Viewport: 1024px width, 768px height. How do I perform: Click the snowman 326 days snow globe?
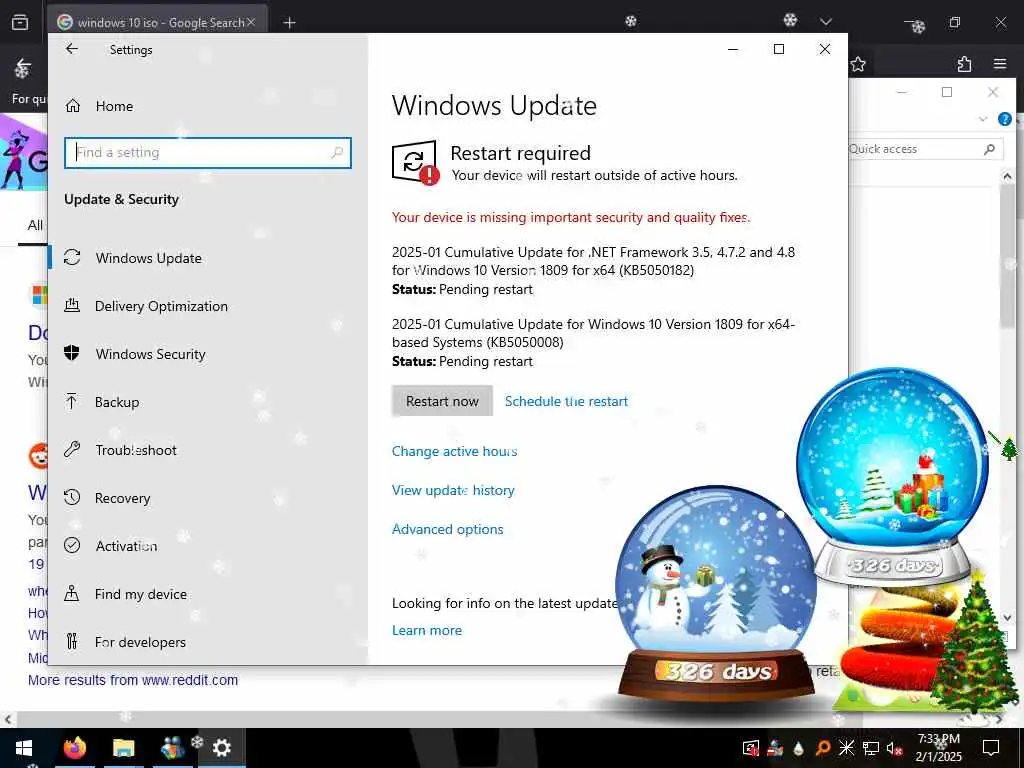pos(716,594)
